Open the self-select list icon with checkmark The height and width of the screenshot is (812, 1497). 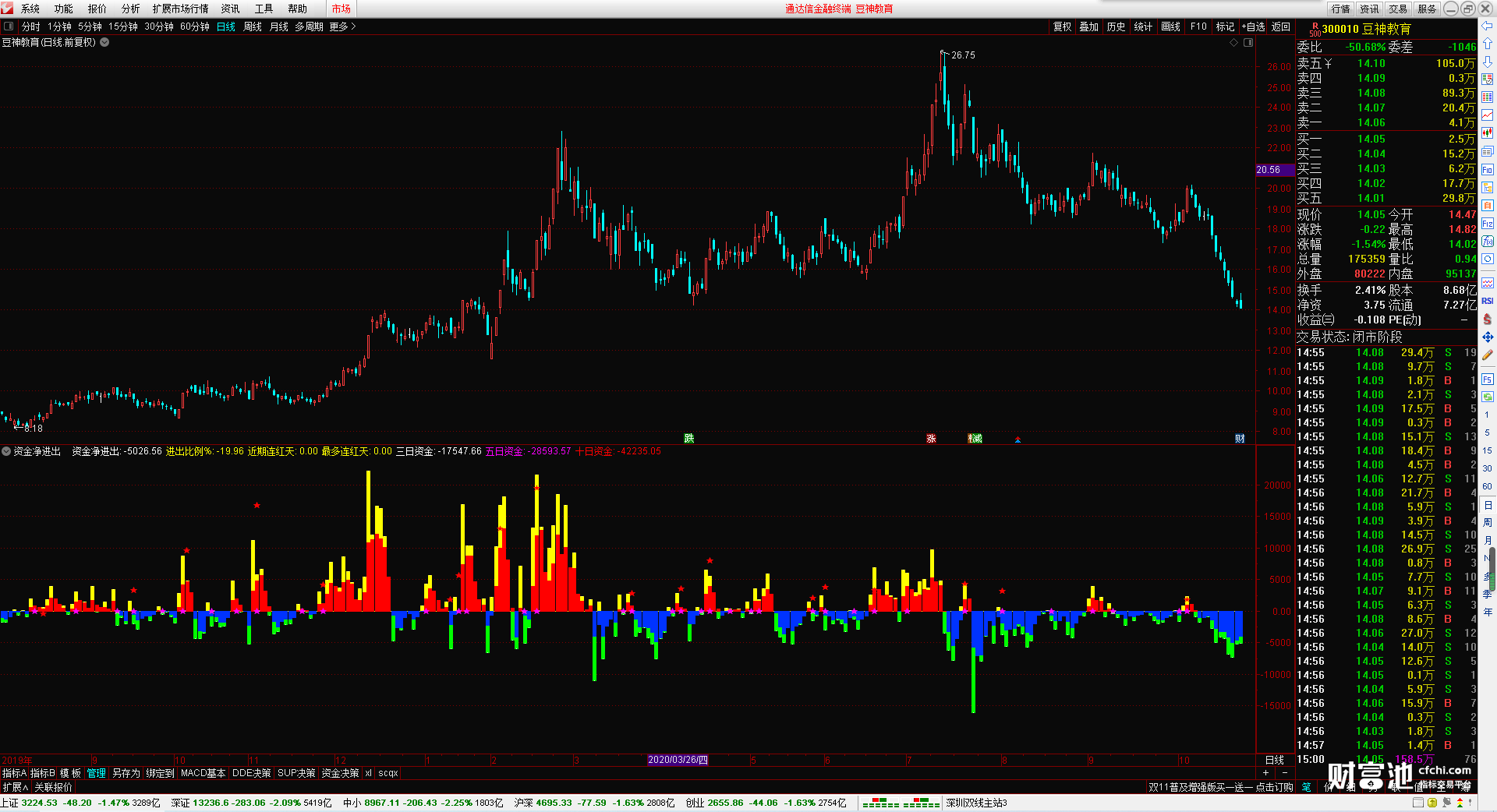[1488, 79]
